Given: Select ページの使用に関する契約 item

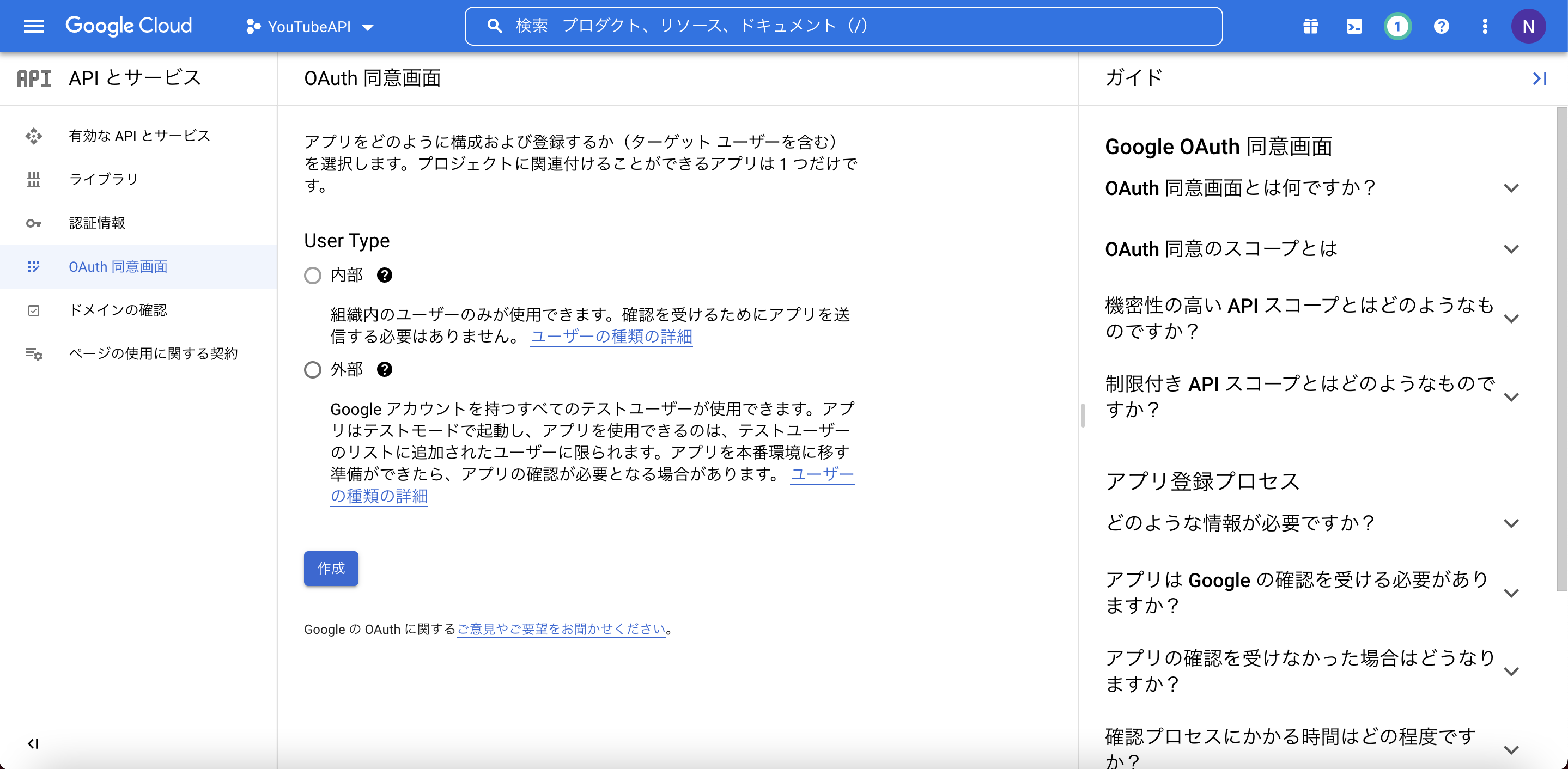Looking at the screenshot, I should pos(154,353).
